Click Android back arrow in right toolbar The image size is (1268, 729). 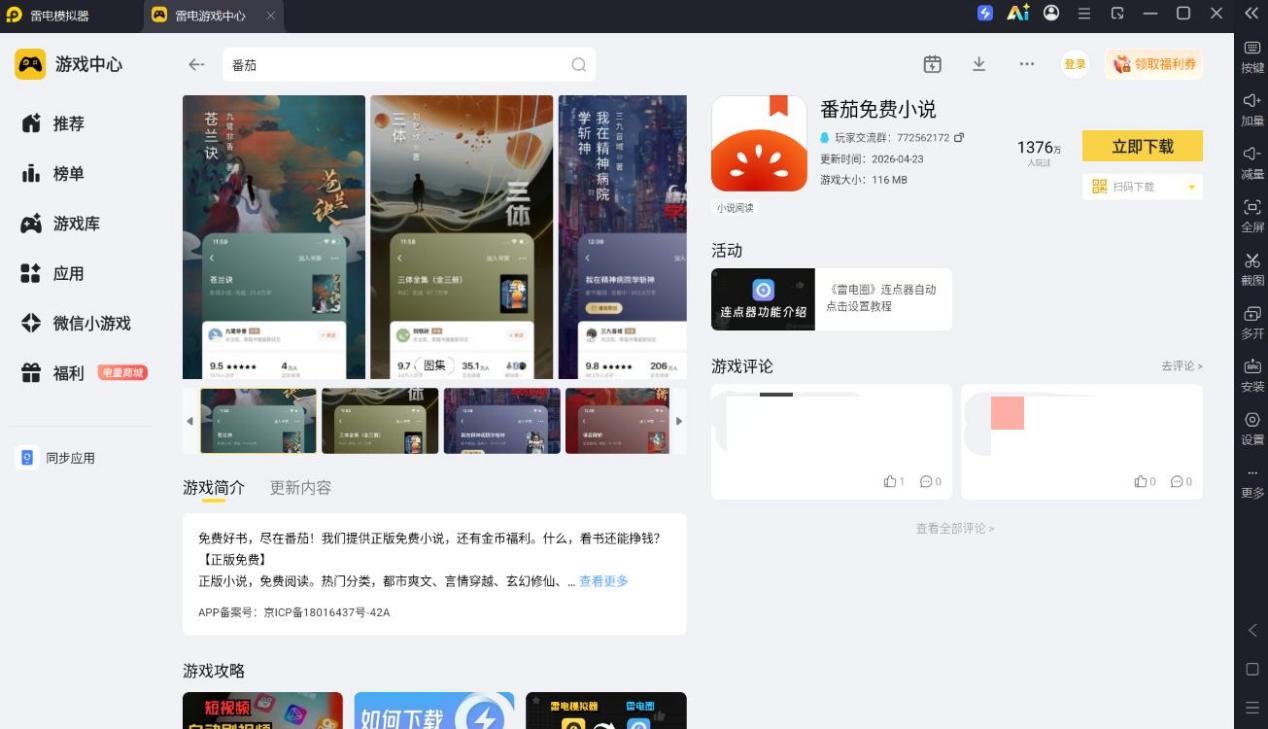click(1252, 630)
